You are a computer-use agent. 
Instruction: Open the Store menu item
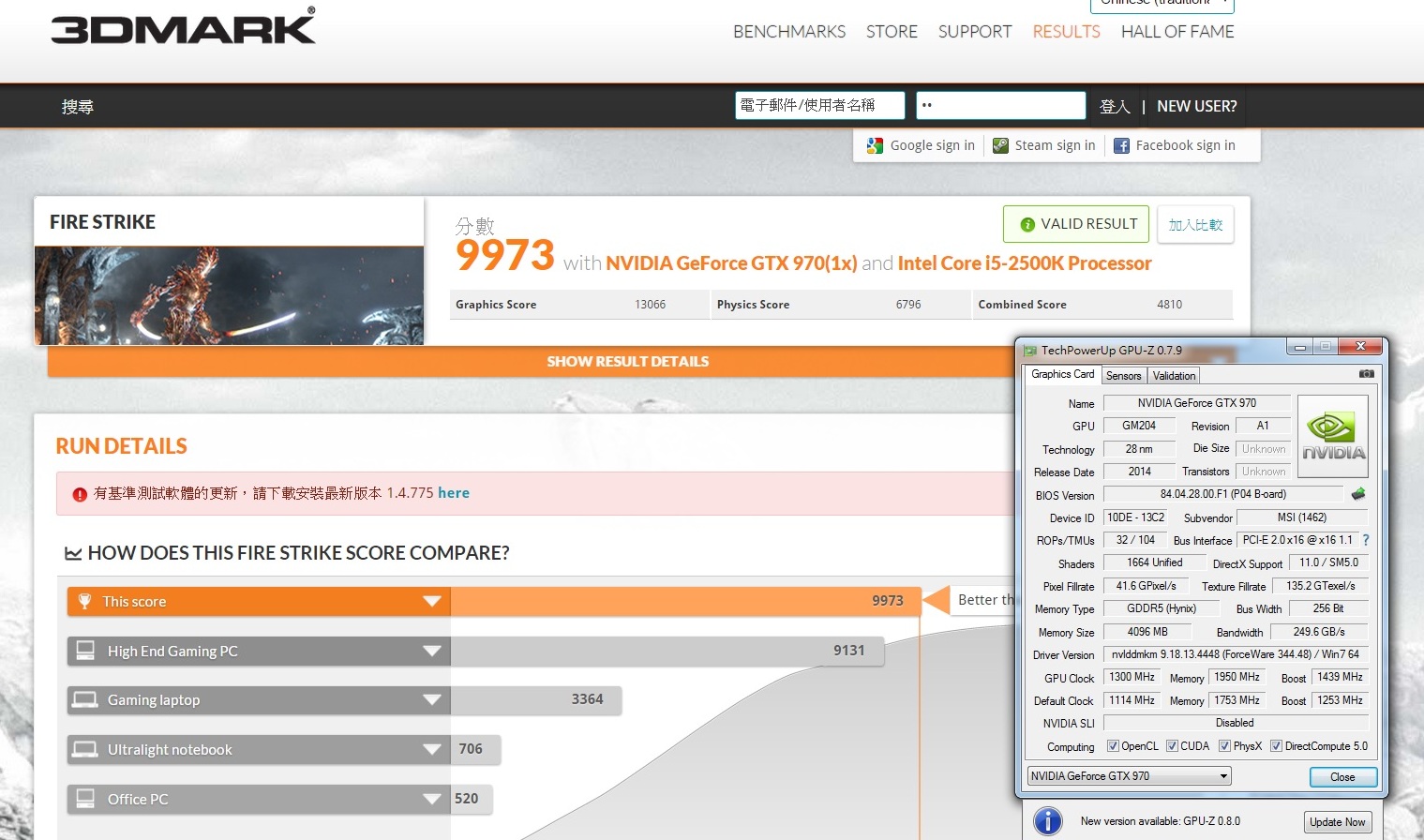(892, 32)
